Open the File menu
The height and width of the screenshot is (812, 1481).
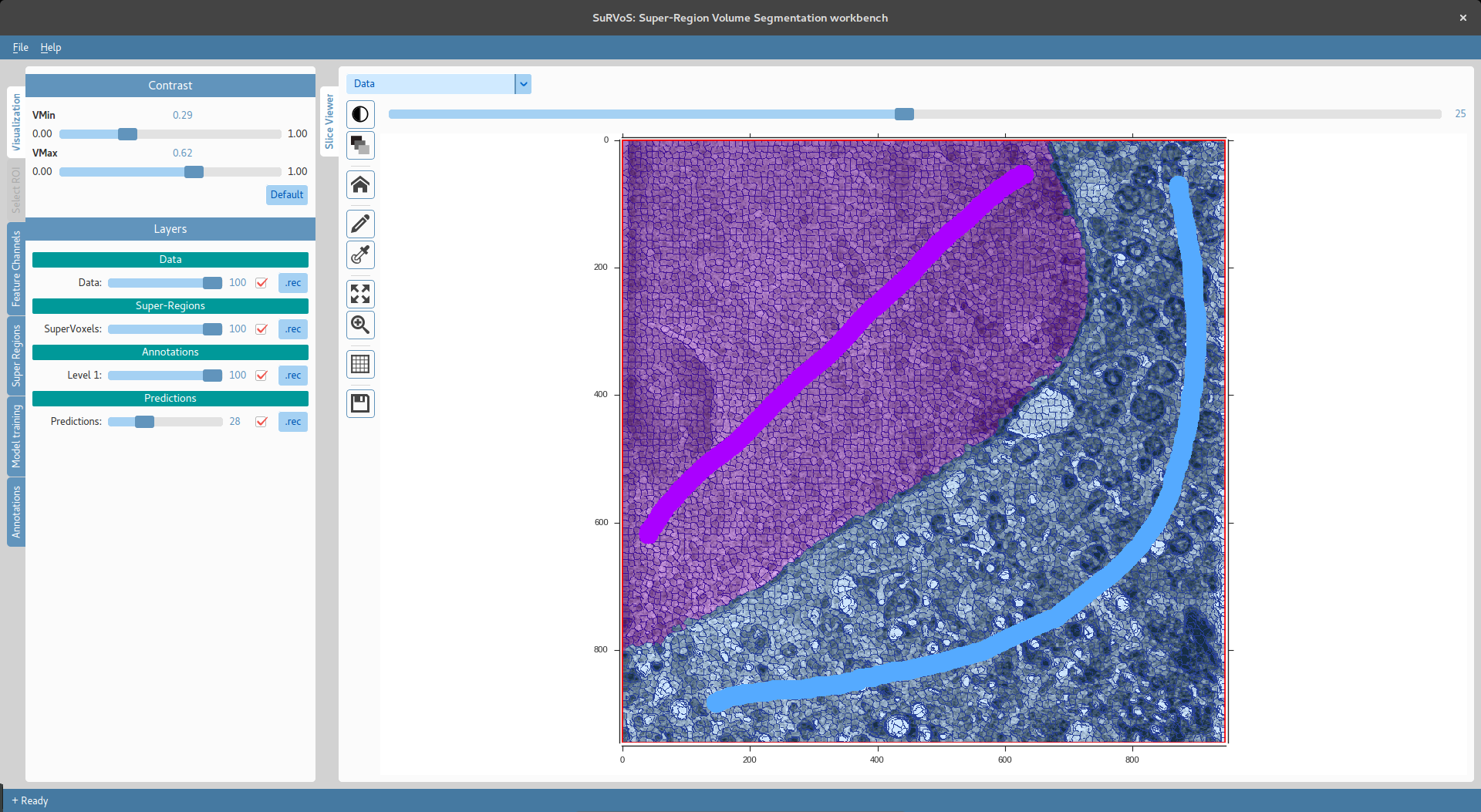point(20,47)
